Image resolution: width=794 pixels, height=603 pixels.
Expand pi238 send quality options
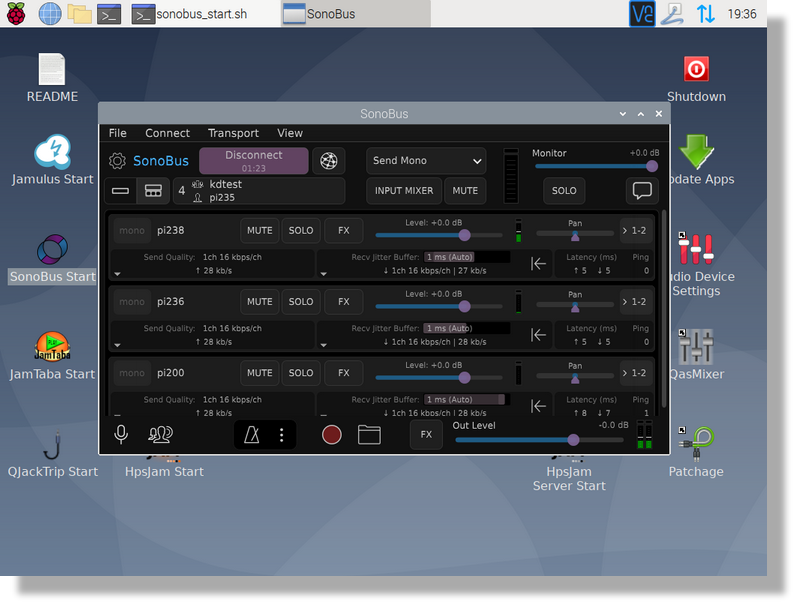pos(117,274)
